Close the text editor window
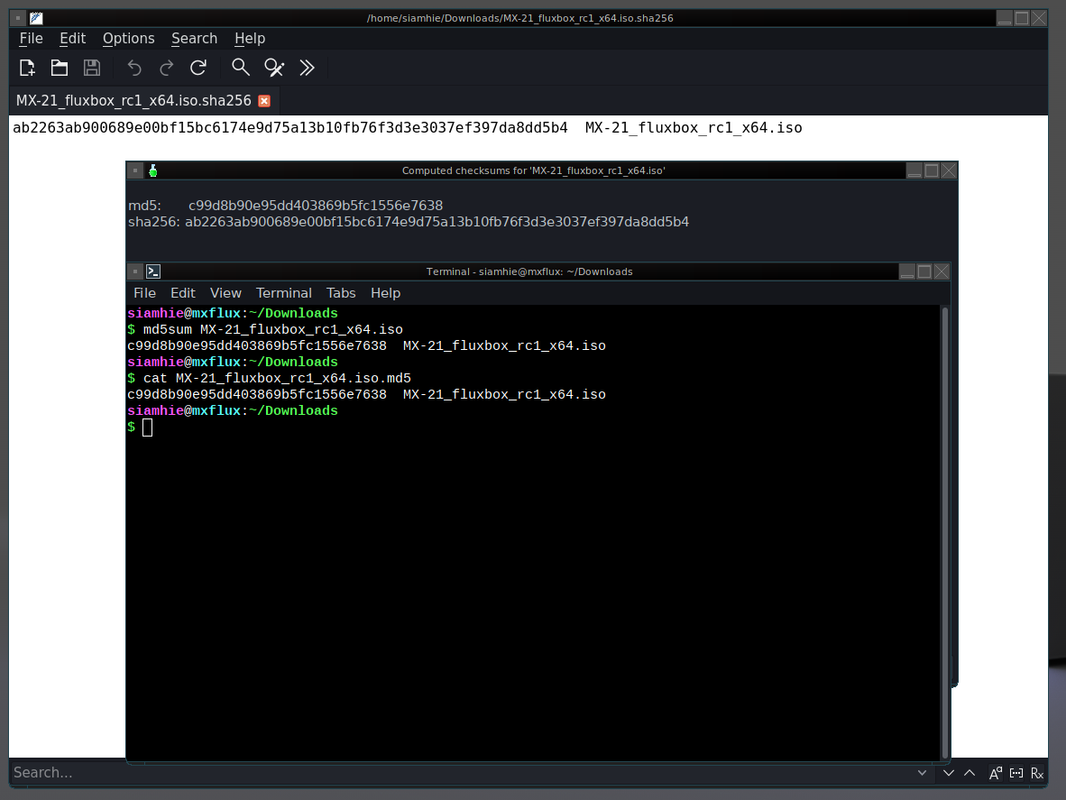 click(1039, 18)
